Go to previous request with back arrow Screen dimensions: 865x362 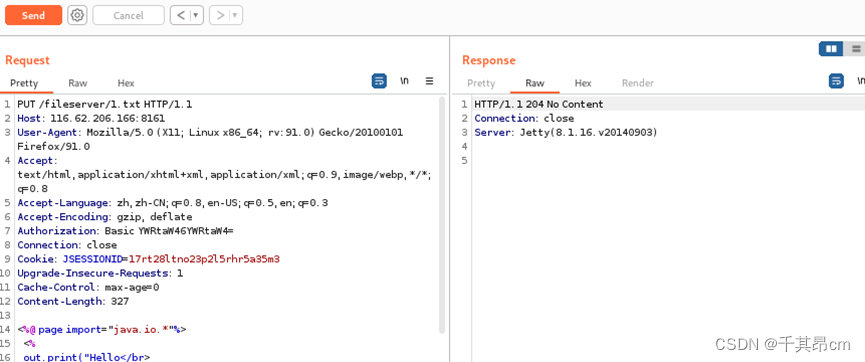(x=180, y=15)
